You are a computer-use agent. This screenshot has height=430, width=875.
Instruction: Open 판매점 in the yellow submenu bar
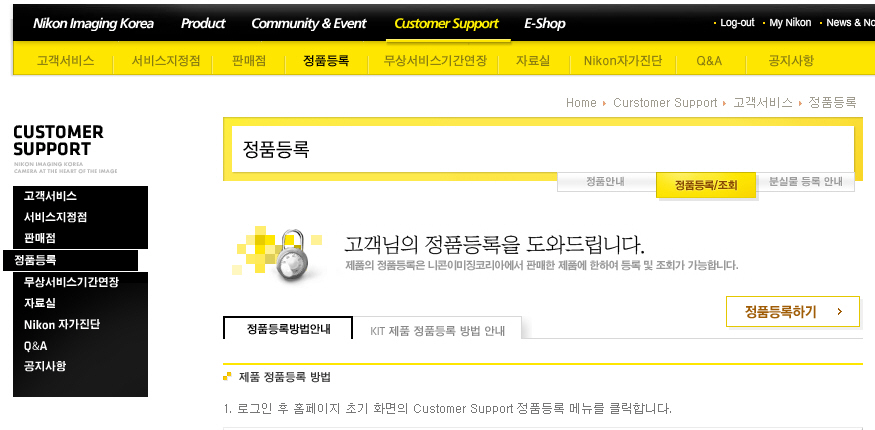coord(249,60)
